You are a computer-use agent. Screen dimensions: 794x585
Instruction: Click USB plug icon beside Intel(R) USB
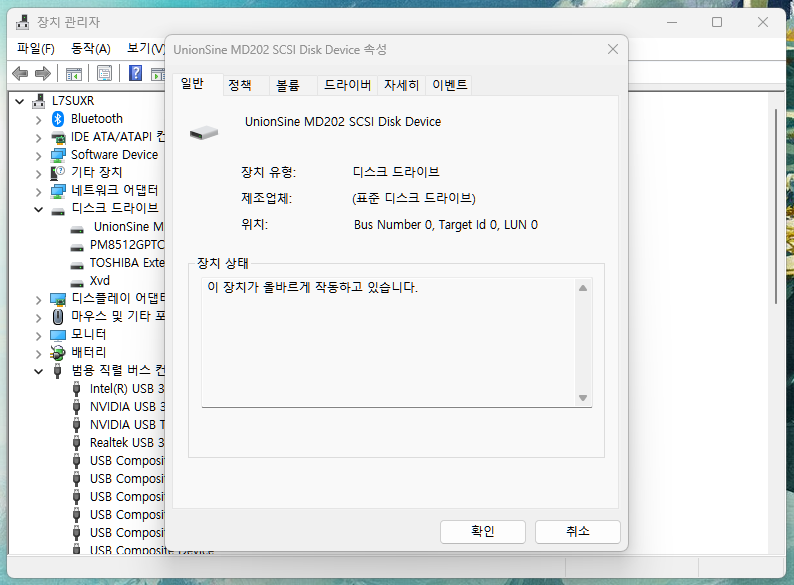click(76, 389)
